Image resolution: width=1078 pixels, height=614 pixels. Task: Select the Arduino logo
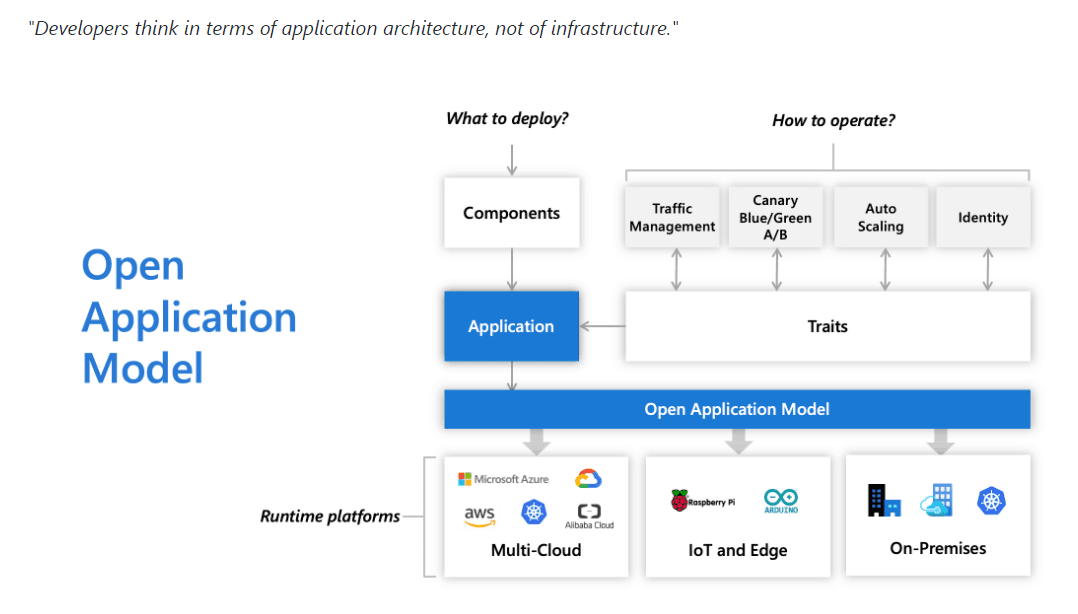point(780,501)
